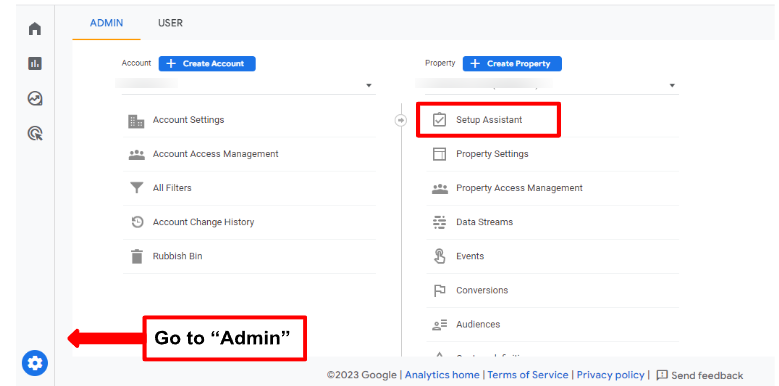This screenshot has width=779, height=386.
Task: Switch to the USER tab
Action: 170,23
